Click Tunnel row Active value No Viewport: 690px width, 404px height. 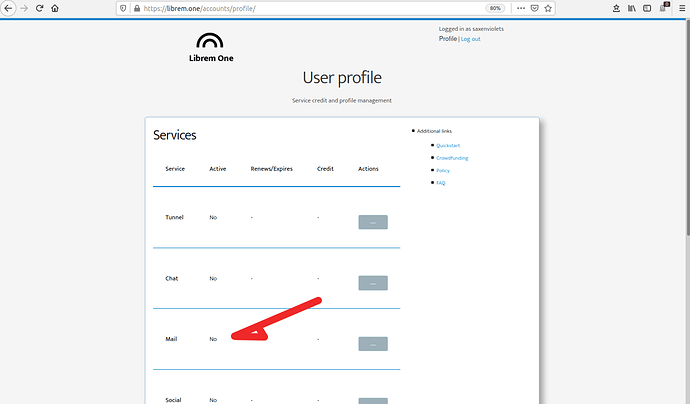point(213,217)
